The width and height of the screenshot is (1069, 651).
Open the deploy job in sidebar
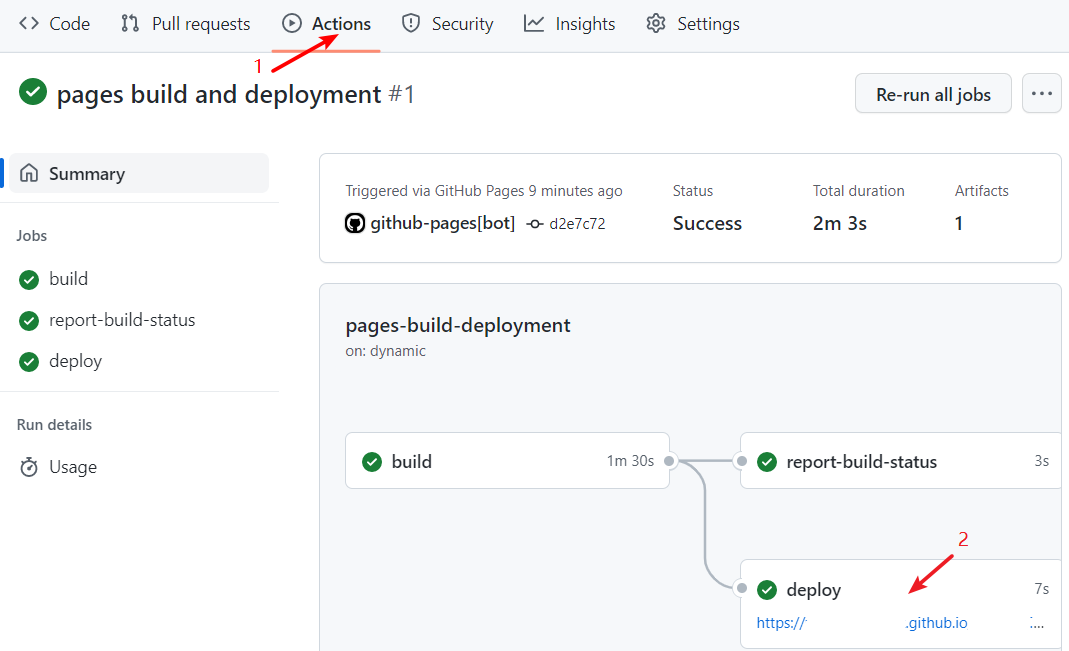[75, 361]
